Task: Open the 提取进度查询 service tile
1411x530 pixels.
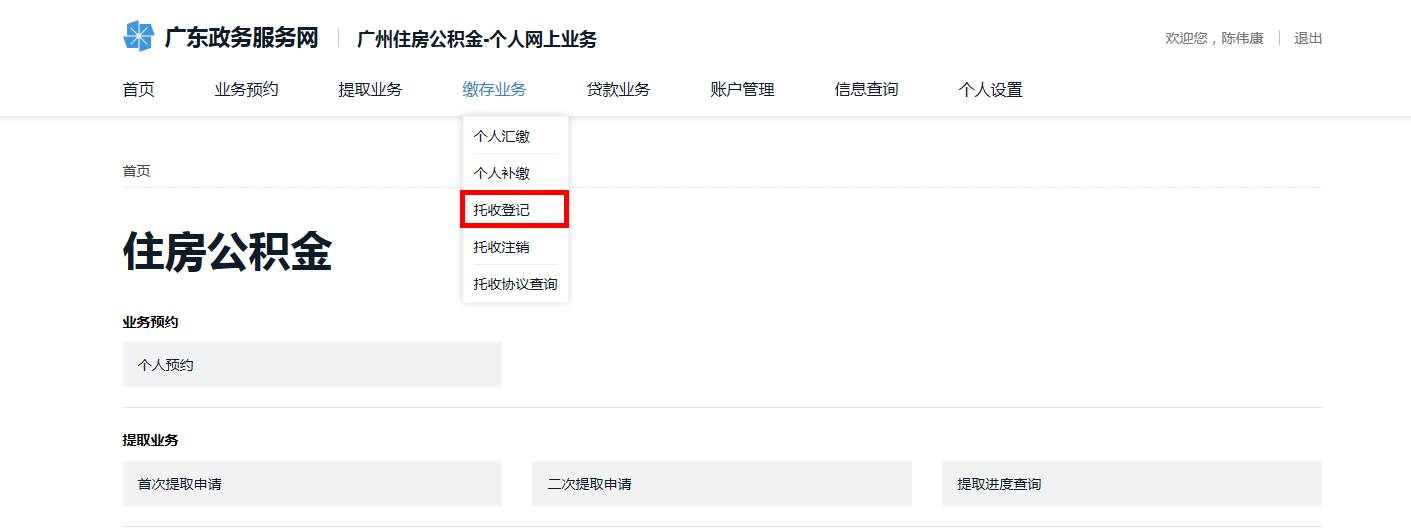Action: [1131, 484]
